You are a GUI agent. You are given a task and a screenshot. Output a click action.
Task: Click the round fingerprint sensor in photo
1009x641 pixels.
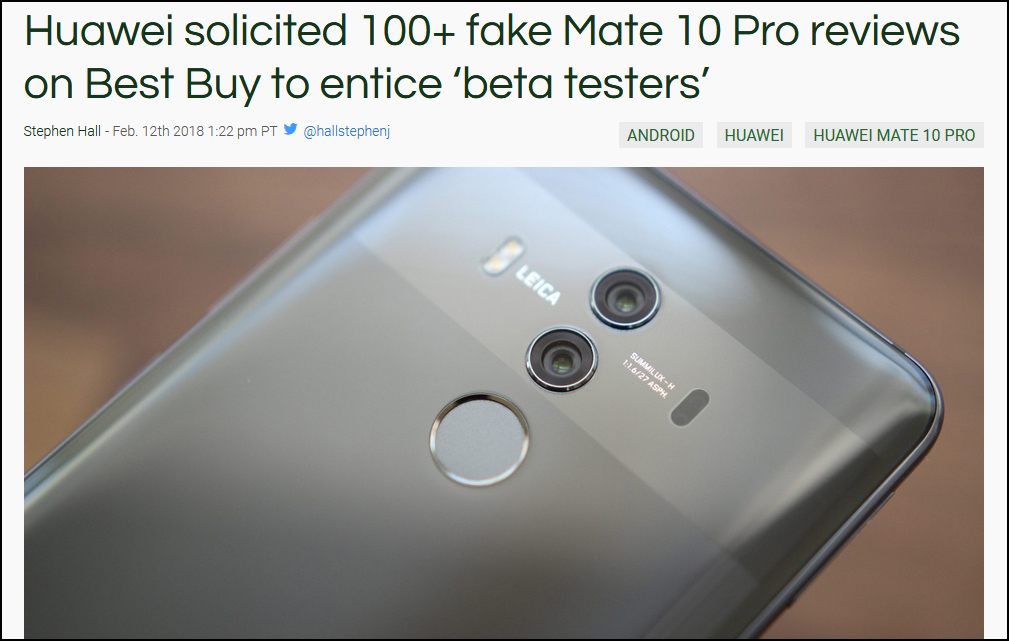(x=479, y=439)
